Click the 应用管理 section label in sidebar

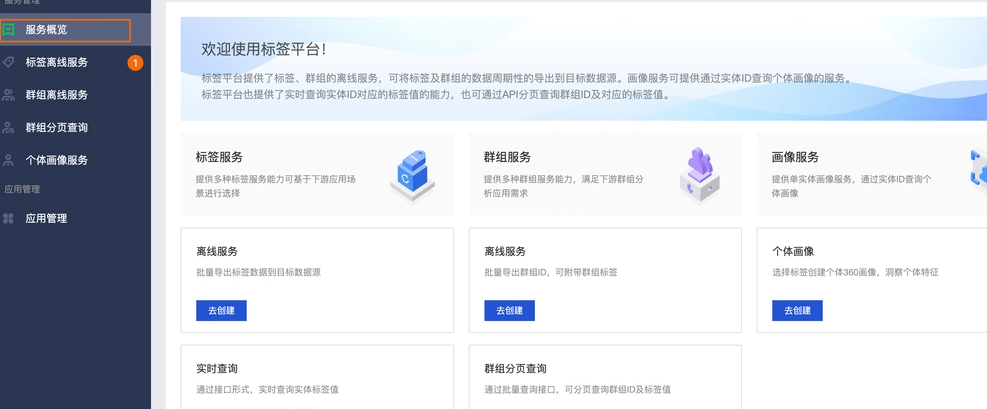pyautogui.click(x=22, y=189)
